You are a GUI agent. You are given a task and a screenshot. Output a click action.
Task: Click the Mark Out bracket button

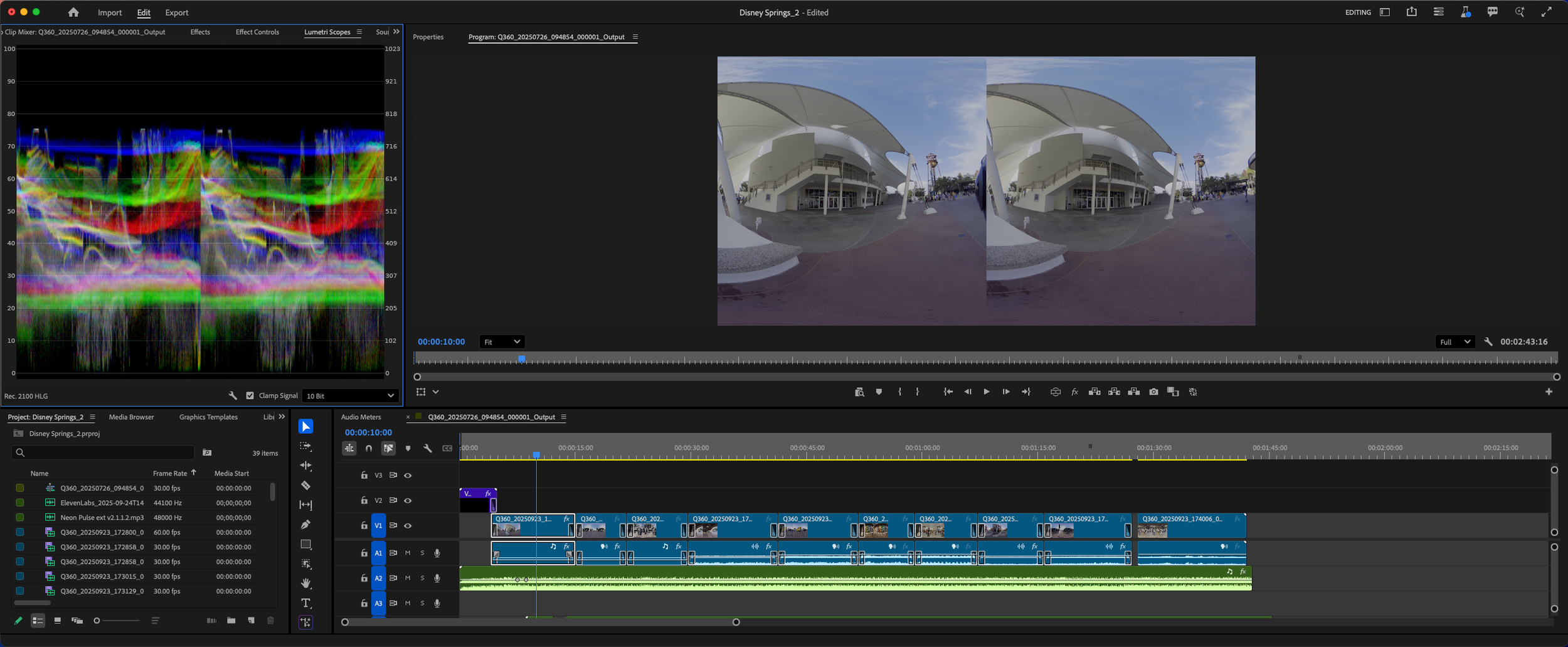pyautogui.click(x=917, y=392)
